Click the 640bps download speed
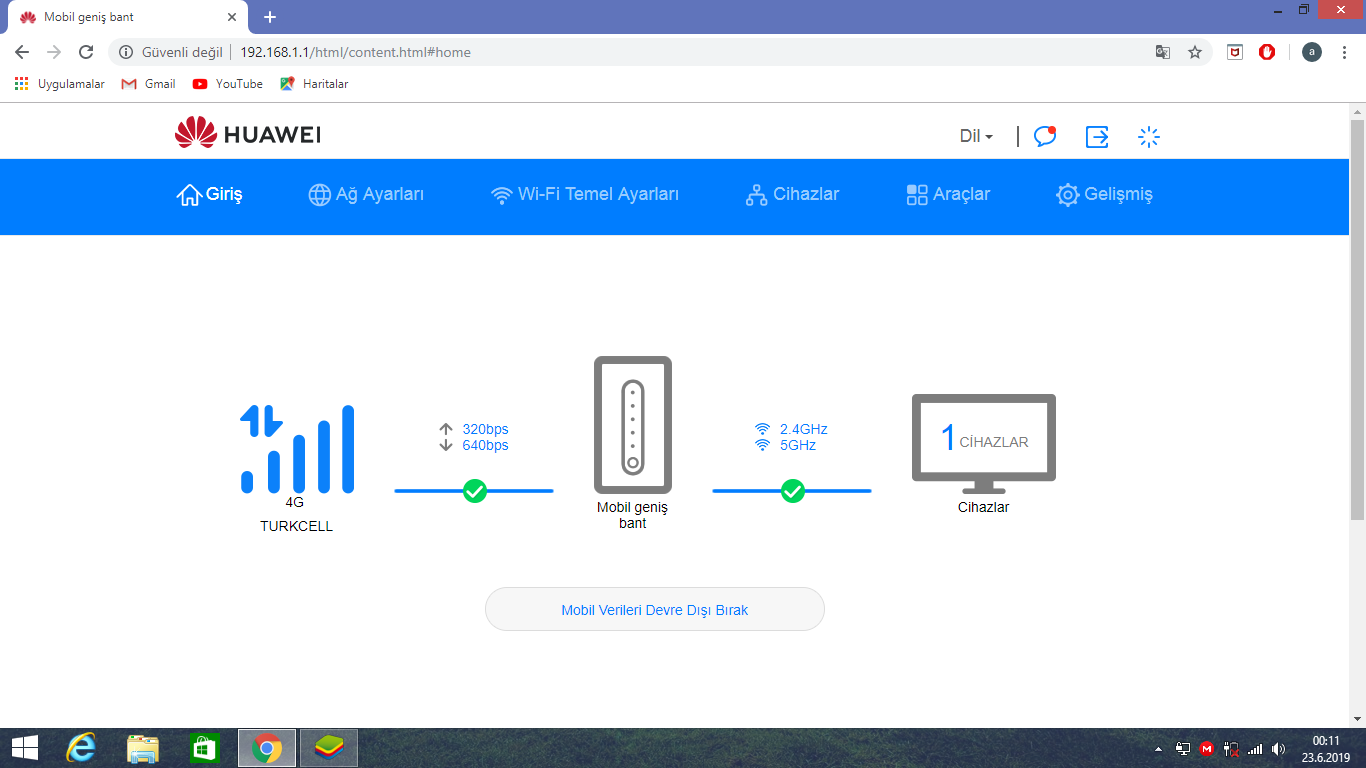 tap(485, 445)
